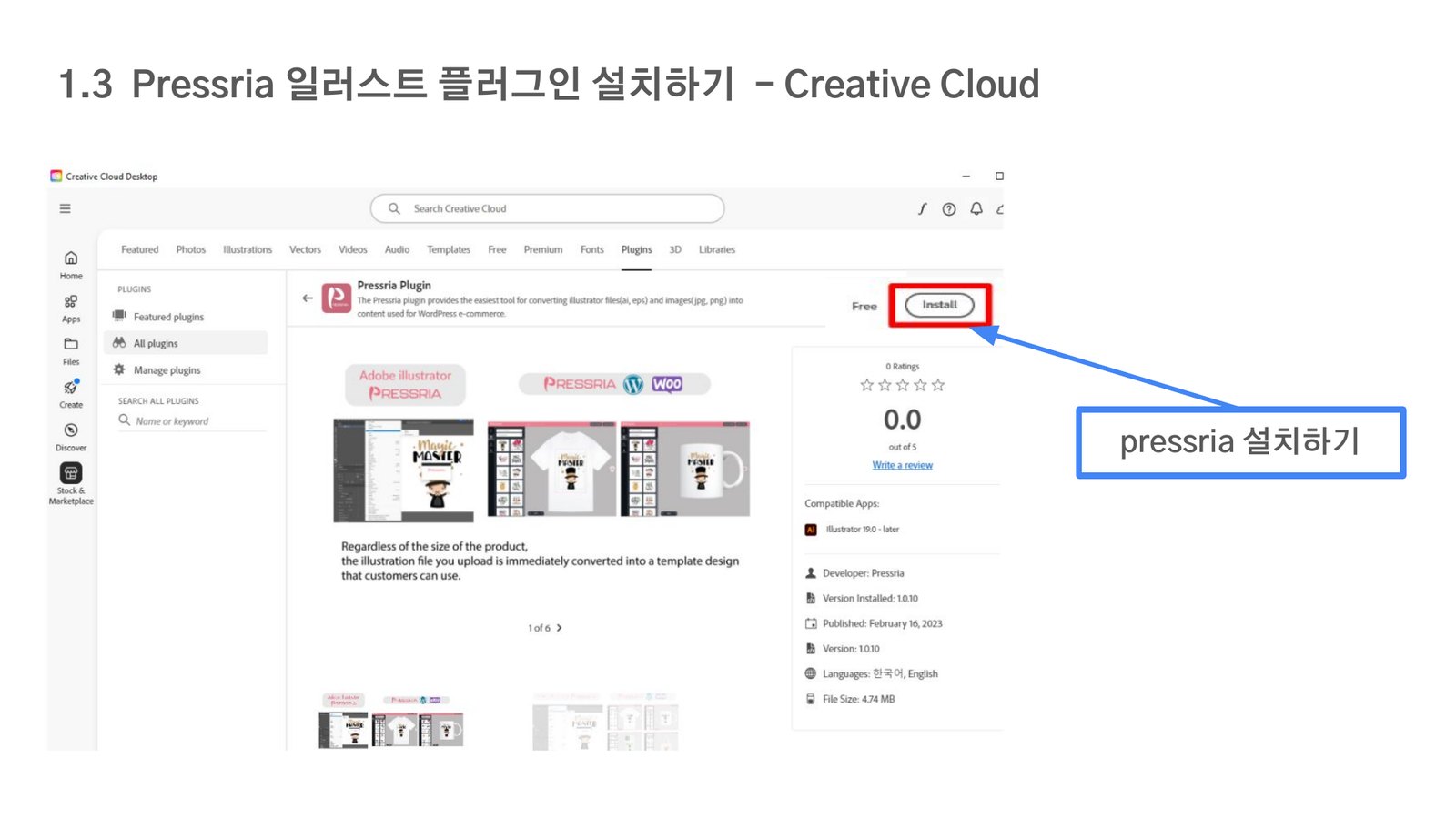Viewport: 1456px width, 819px height.
Task: Open the Adobe Illustrator Pressria screenshot
Action: point(404,470)
